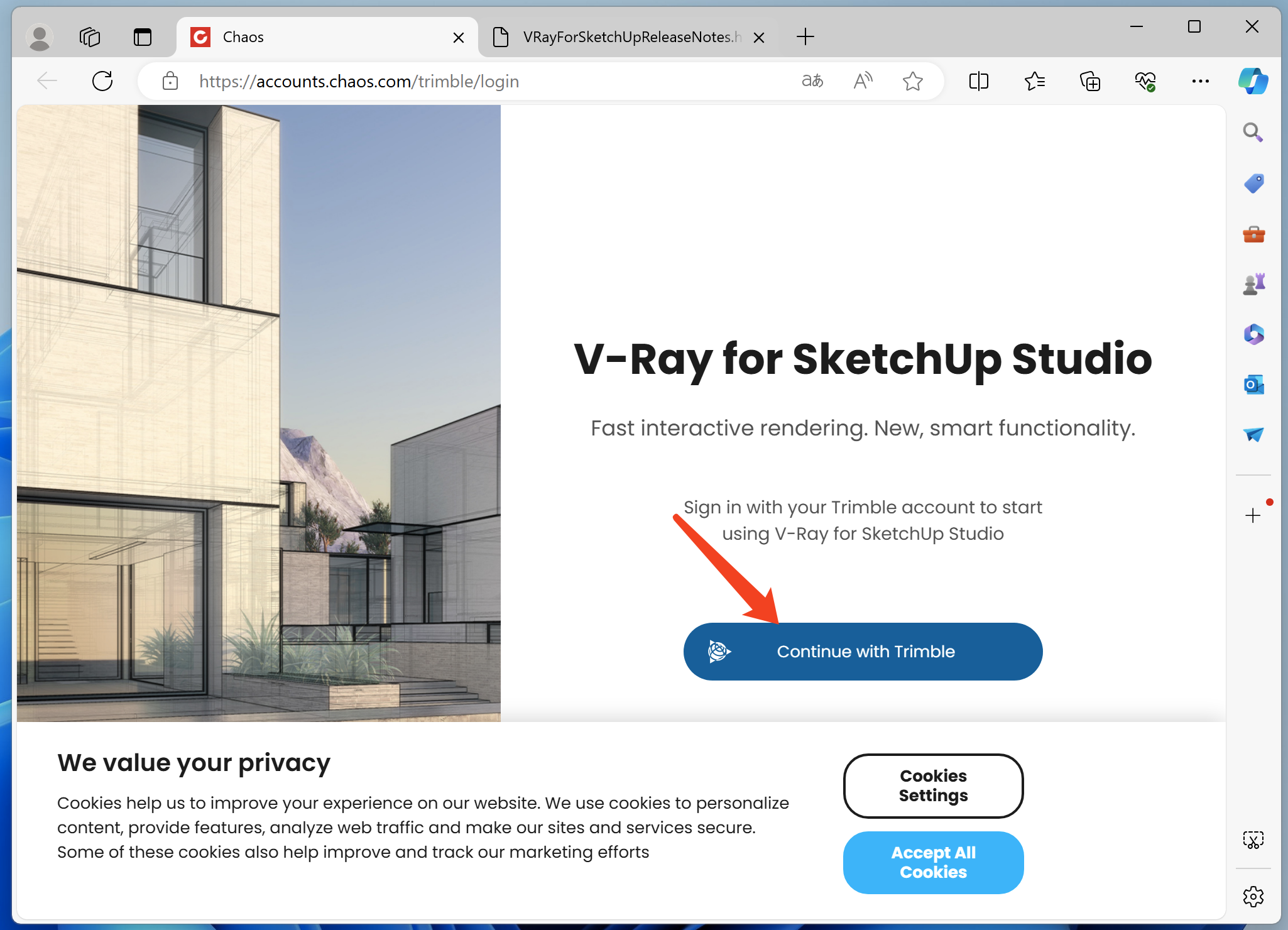1288x930 pixels.
Task: Open Settings and more menu
Action: point(1200,81)
